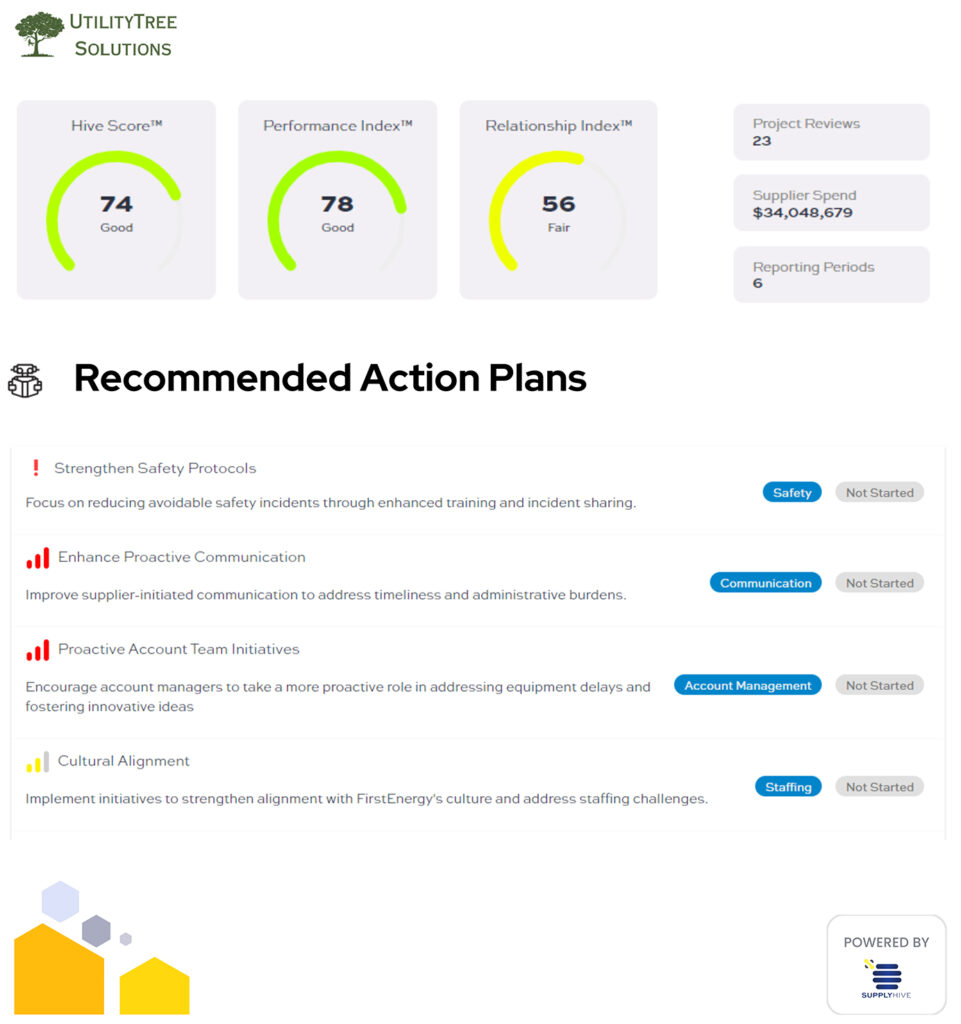Open the Not Started status on Cultural Alignment
The height and width of the screenshot is (1024, 961).
(879, 786)
